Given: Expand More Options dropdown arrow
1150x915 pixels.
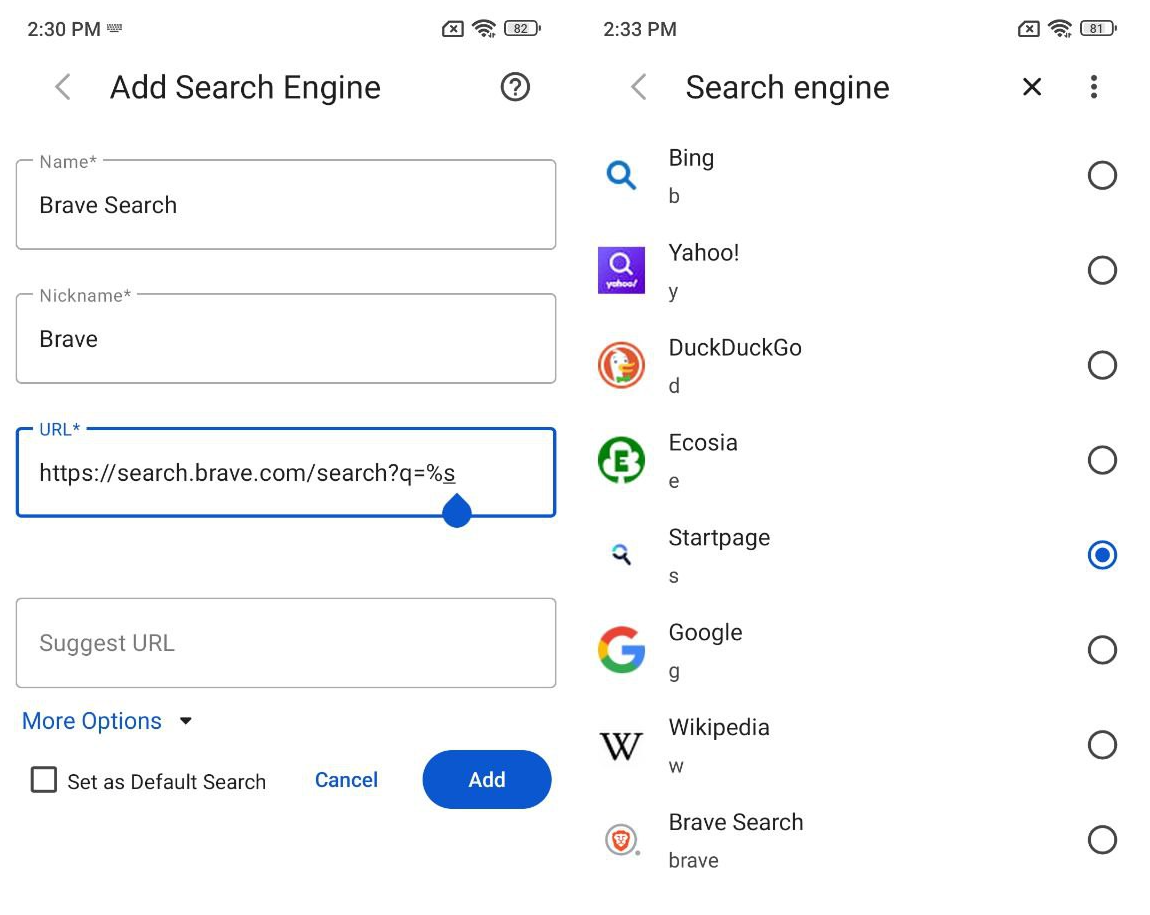Looking at the screenshot, I should point(185,721).
